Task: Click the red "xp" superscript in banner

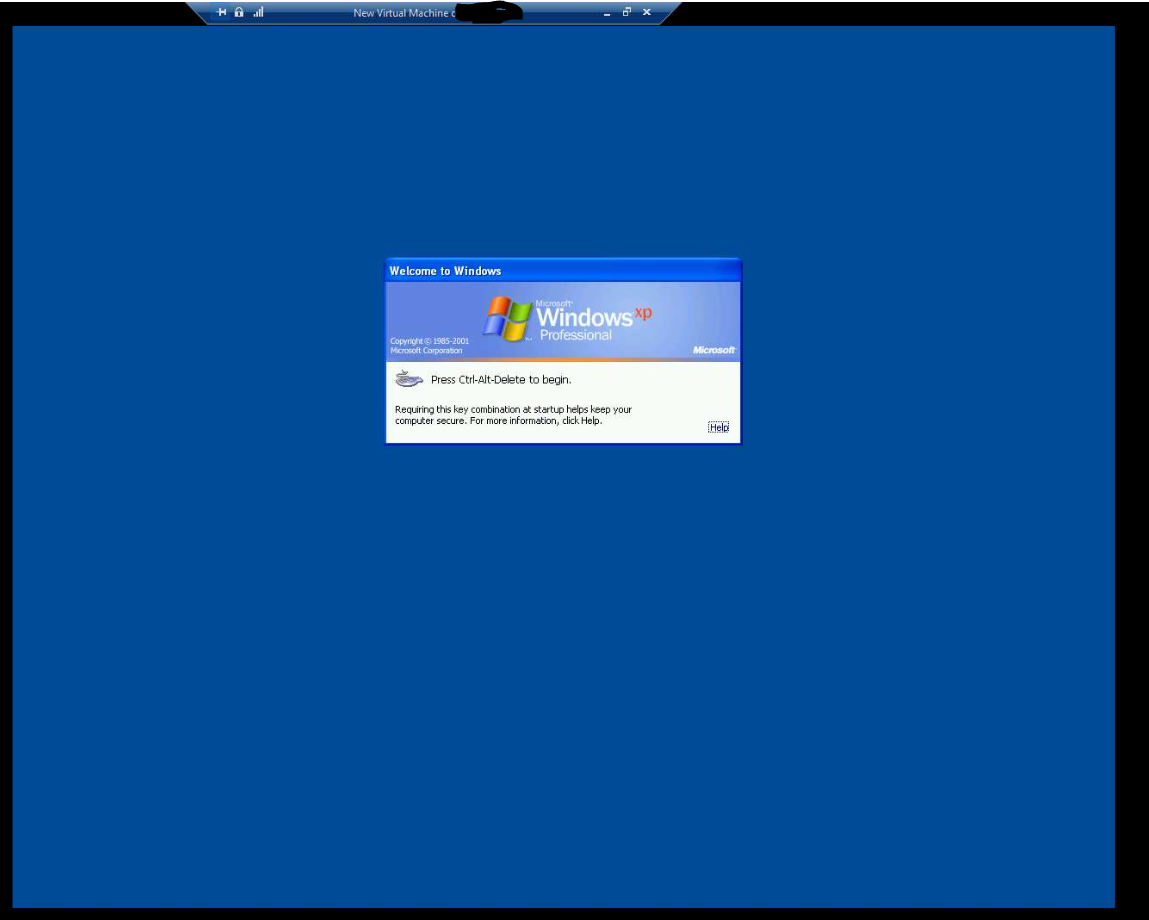Action: click(643, 313)
